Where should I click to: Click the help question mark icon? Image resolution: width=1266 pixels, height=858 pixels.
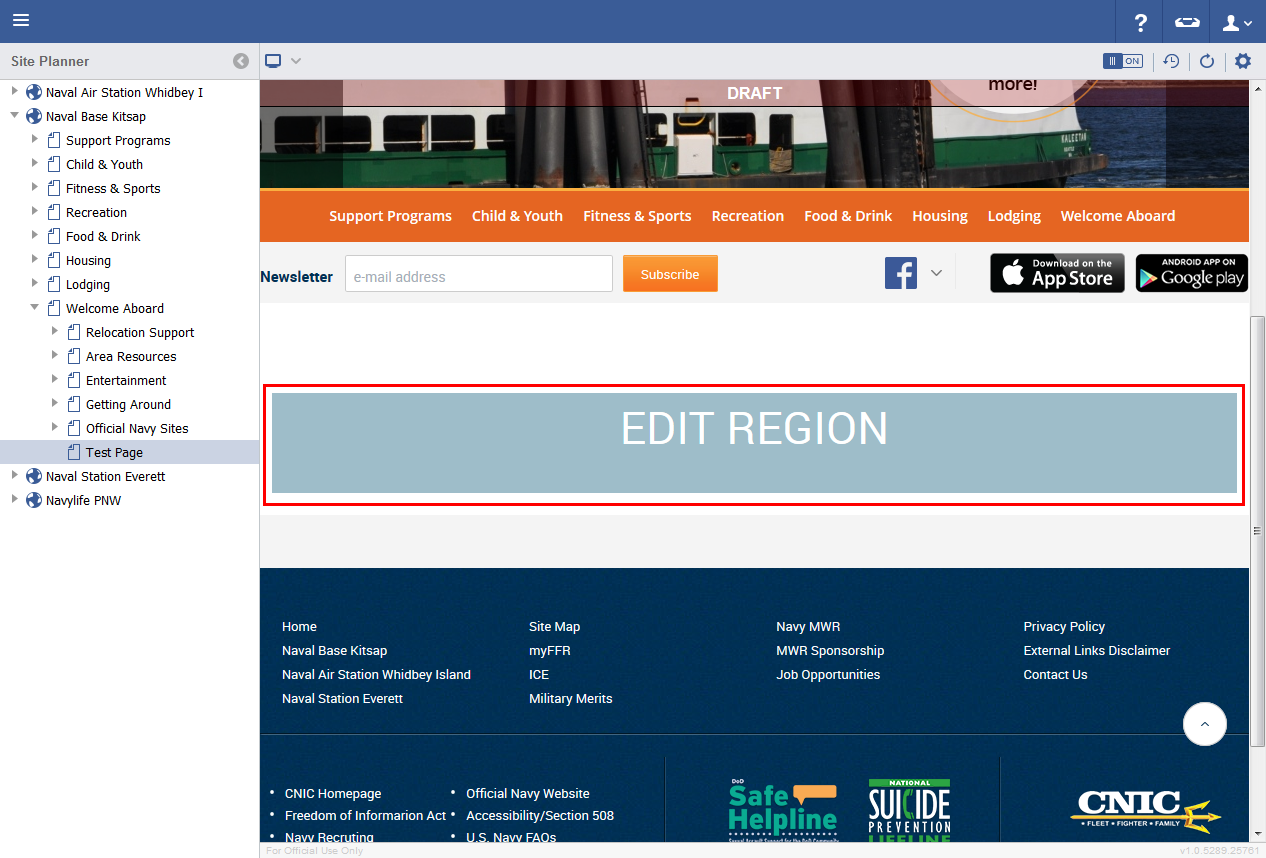click(1140, 22)
